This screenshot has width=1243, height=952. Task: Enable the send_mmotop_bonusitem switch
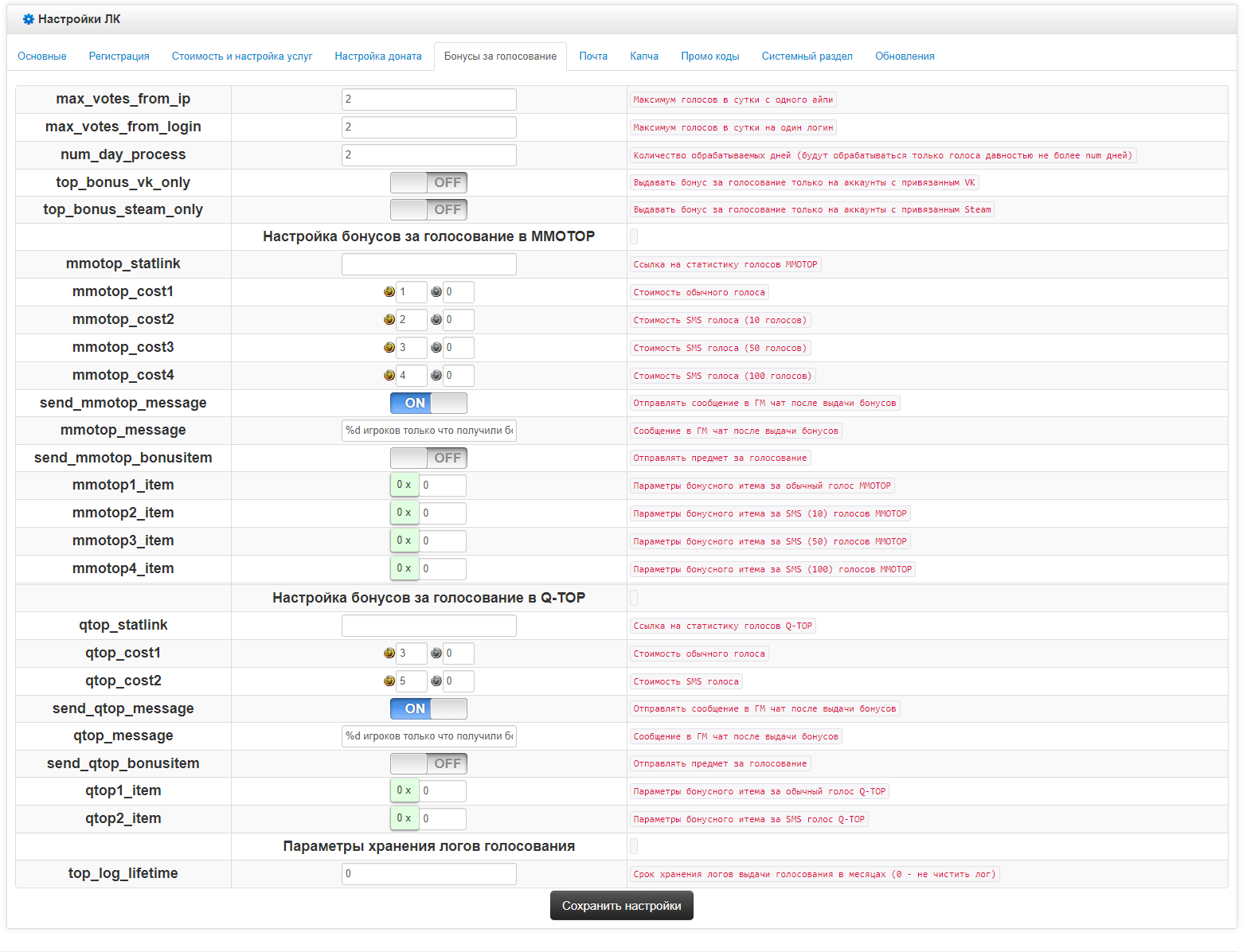(x=428, y=458)
